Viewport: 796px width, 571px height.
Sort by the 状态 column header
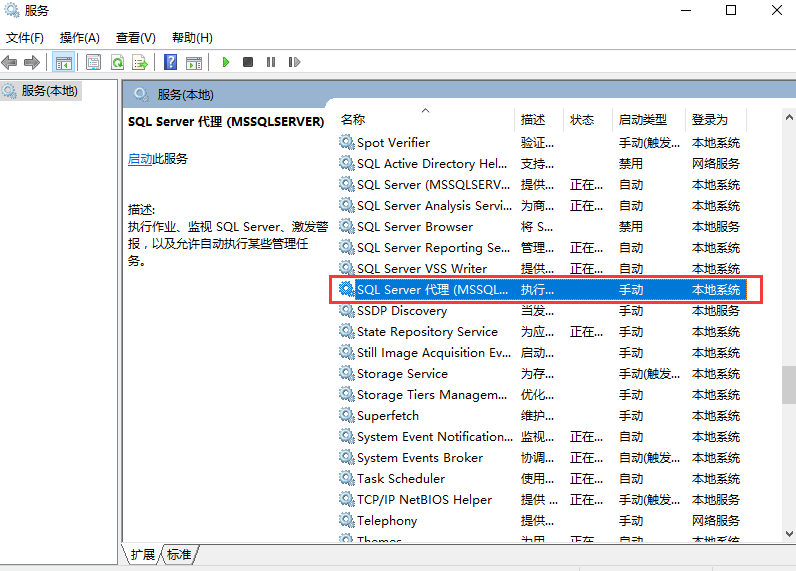click(x=588, y=120)
